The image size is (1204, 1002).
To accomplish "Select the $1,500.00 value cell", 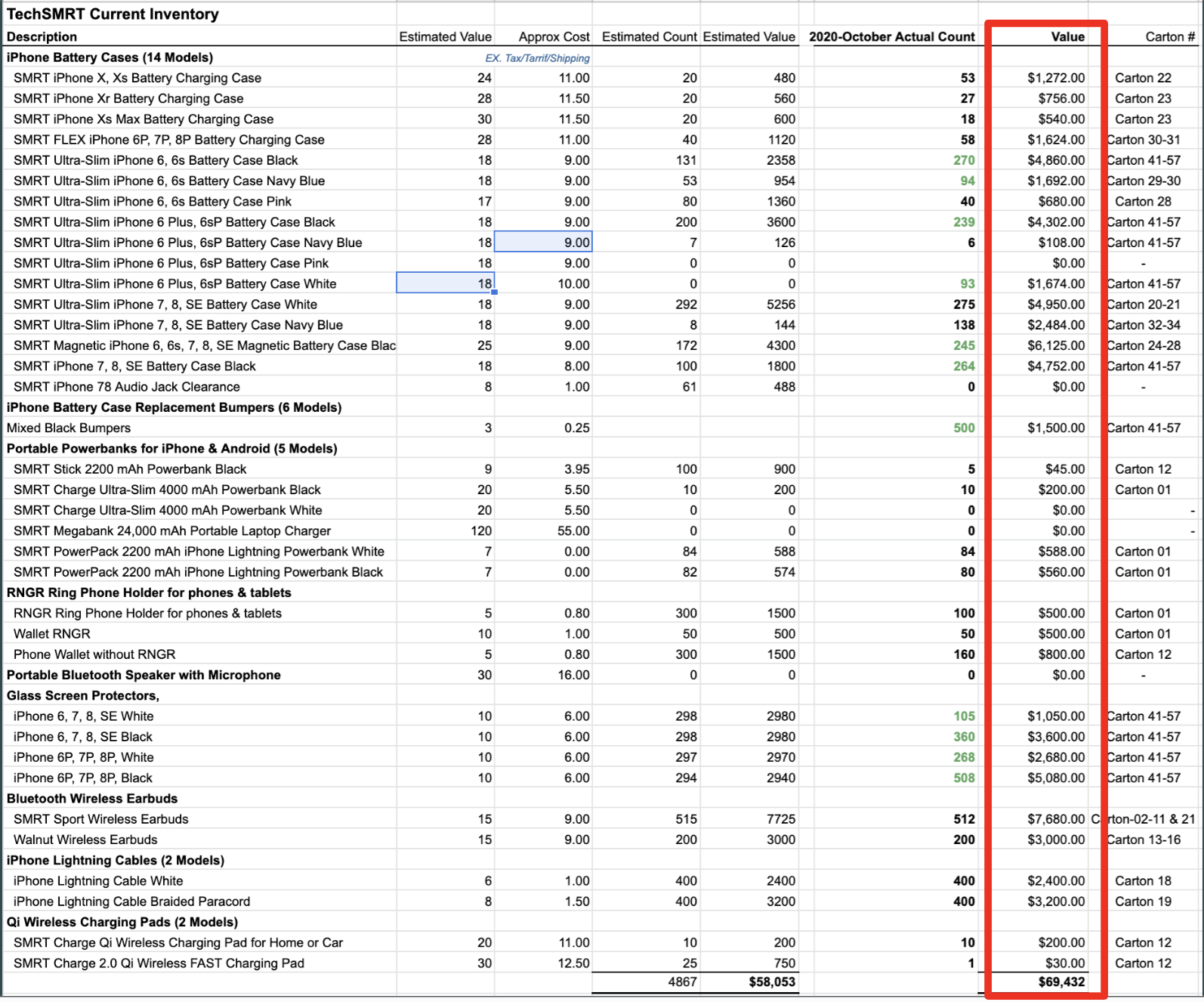I will pos(1055,428).
